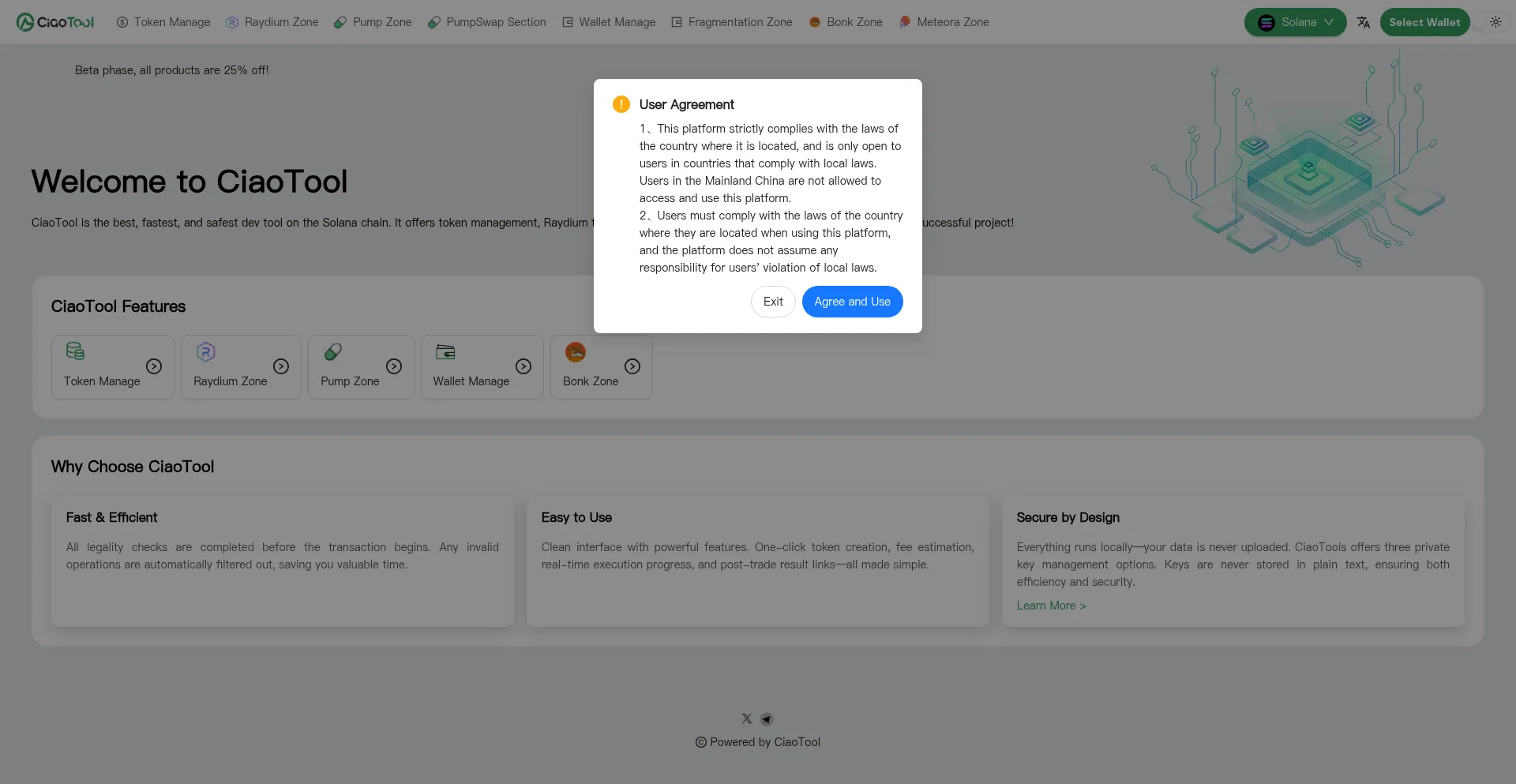Open the Token Manage menu

163,22
